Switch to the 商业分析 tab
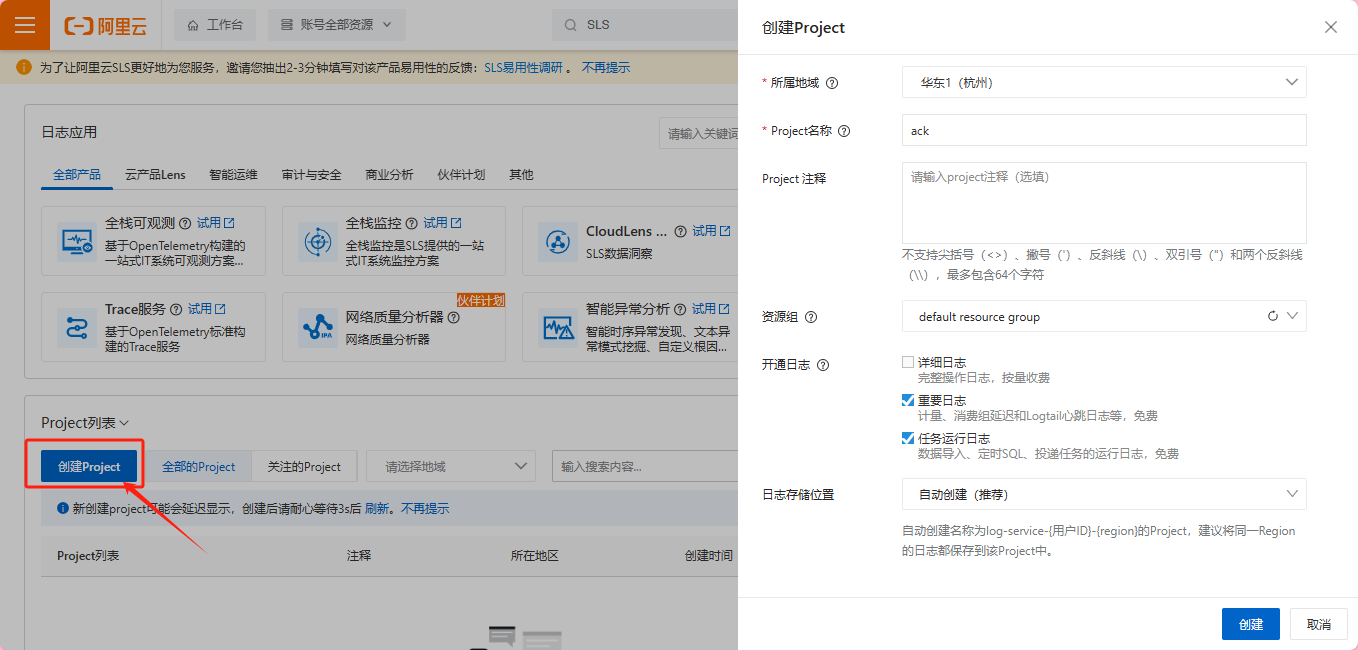1358x650 pixels. click(x=389, y=174)
